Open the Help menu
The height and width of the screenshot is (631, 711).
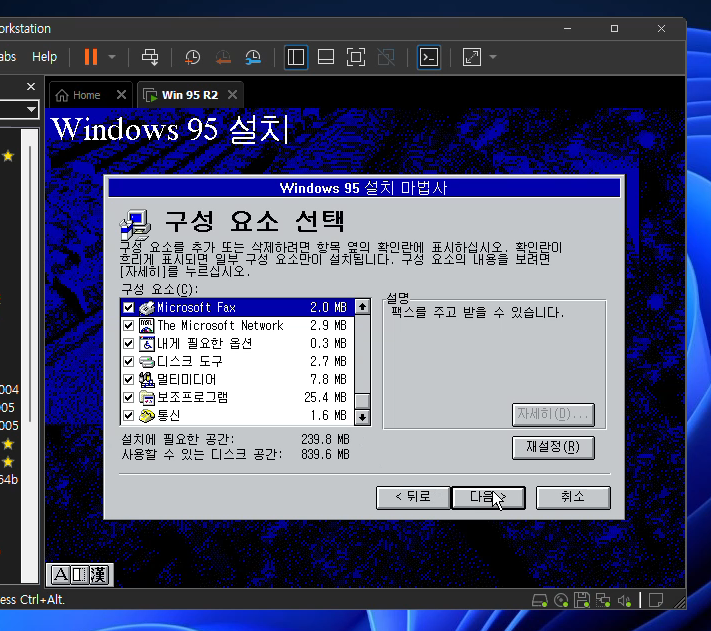(44, 57)
